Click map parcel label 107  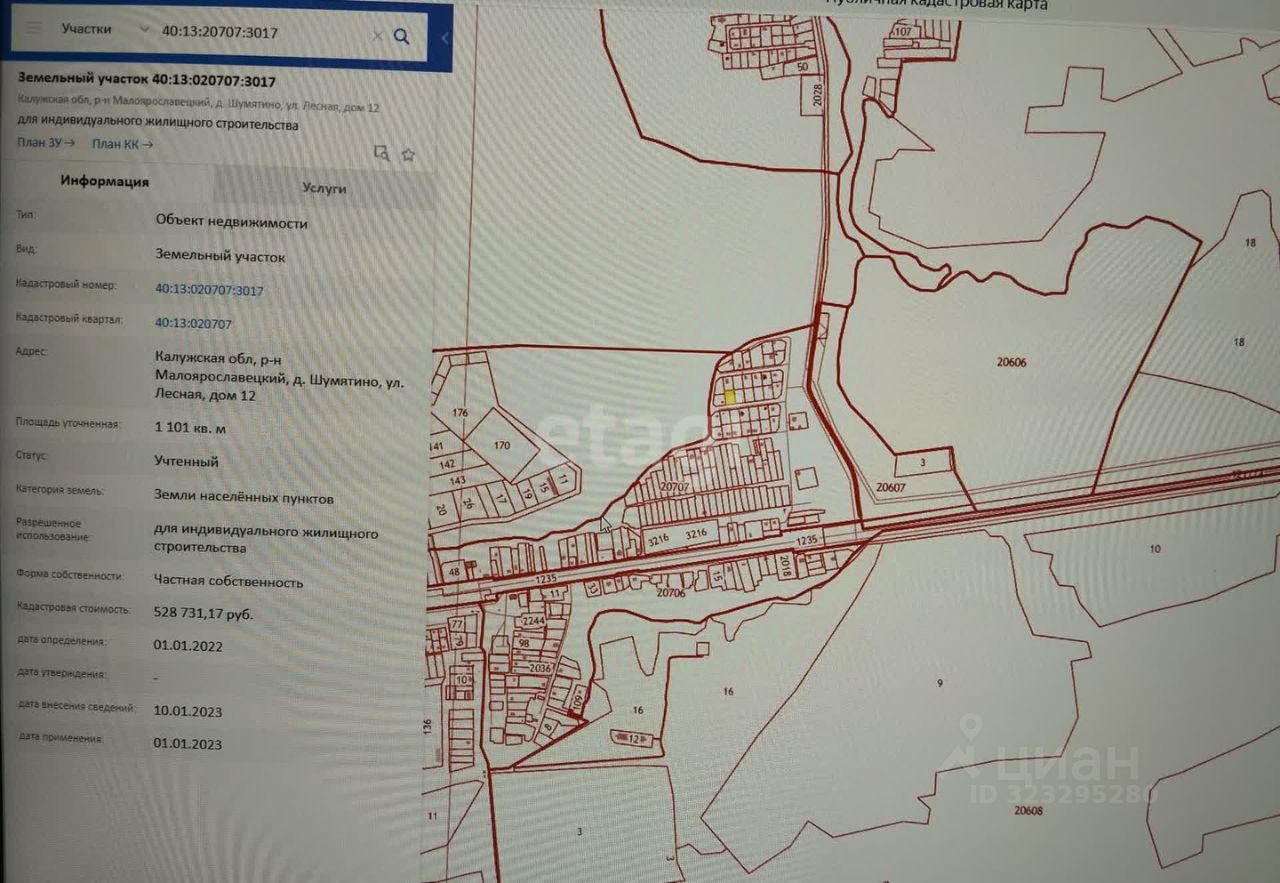(903, 32)
